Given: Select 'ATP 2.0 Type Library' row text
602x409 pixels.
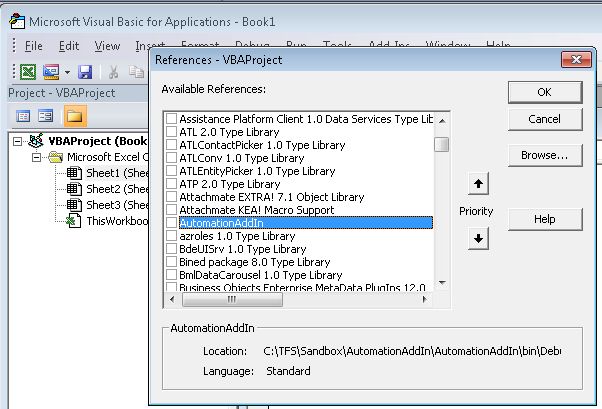Looking at the screenshot, I should coord(230,184).
